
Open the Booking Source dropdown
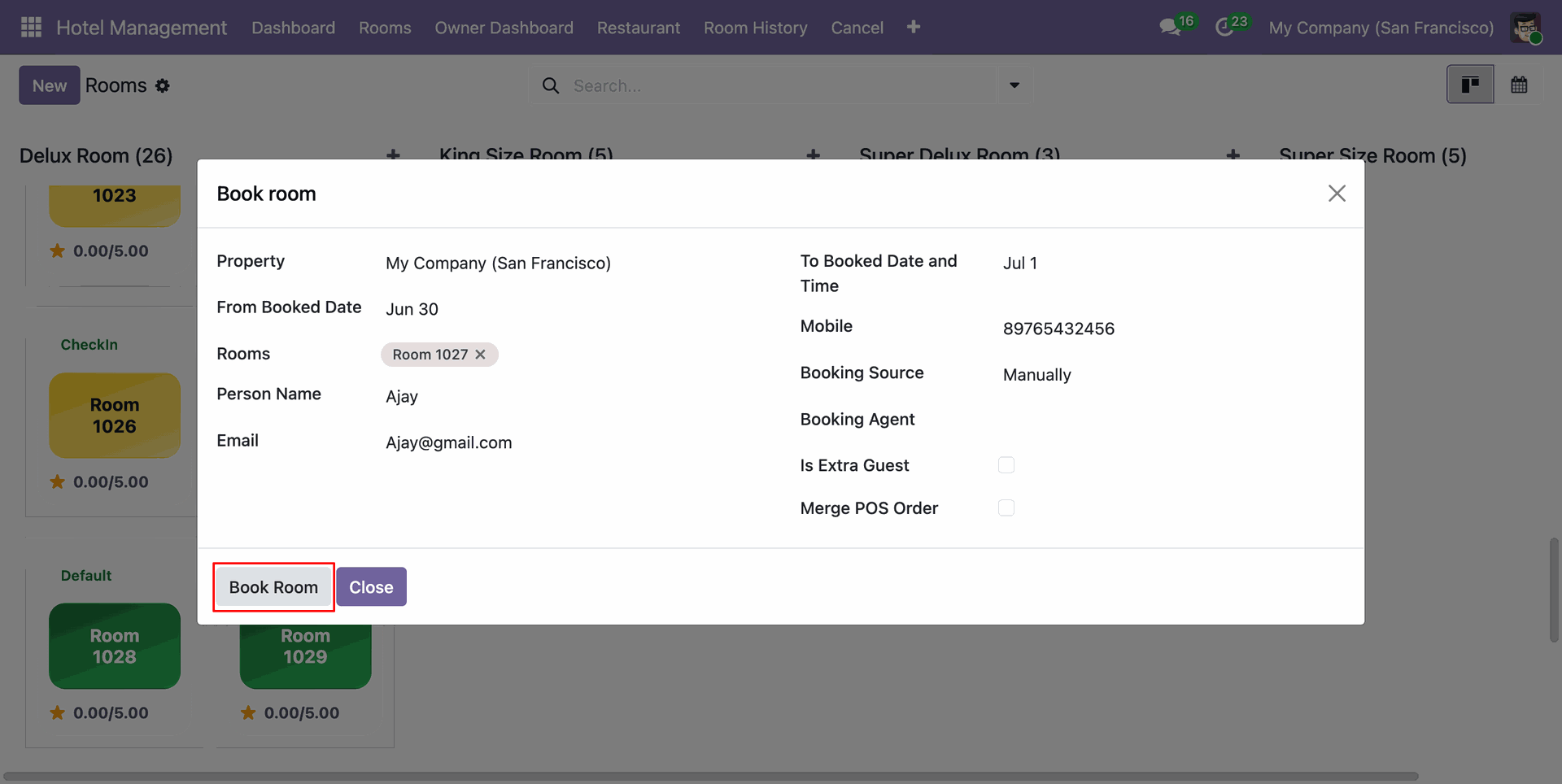(1172, 375)
